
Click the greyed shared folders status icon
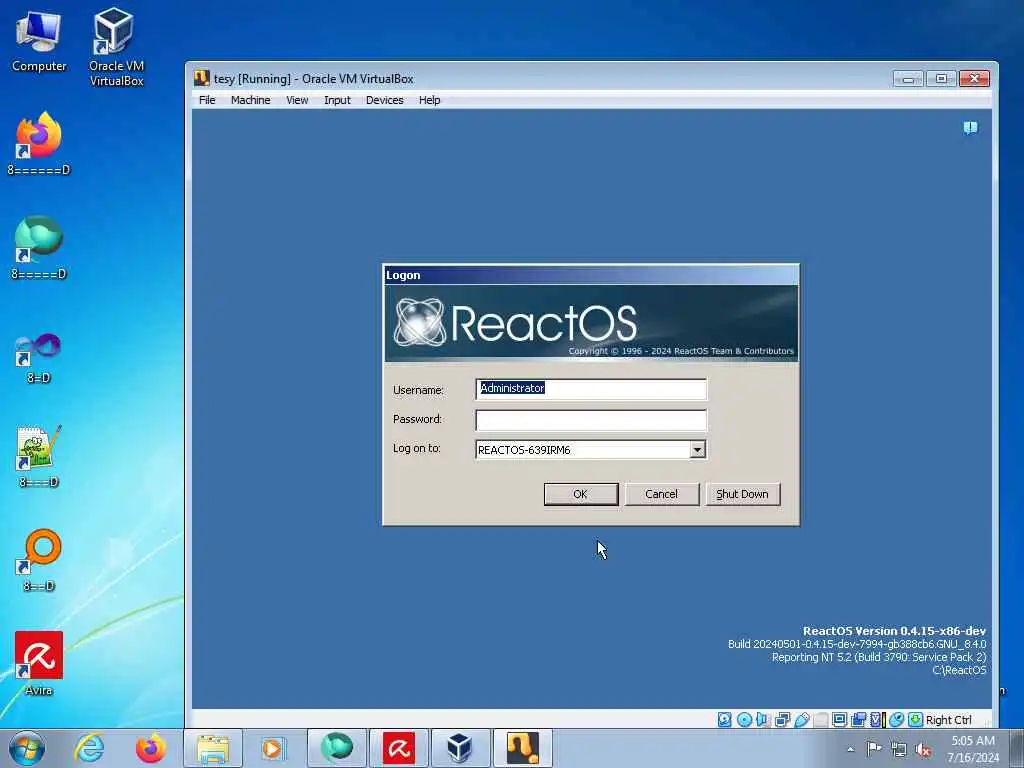tap(821, 720)
